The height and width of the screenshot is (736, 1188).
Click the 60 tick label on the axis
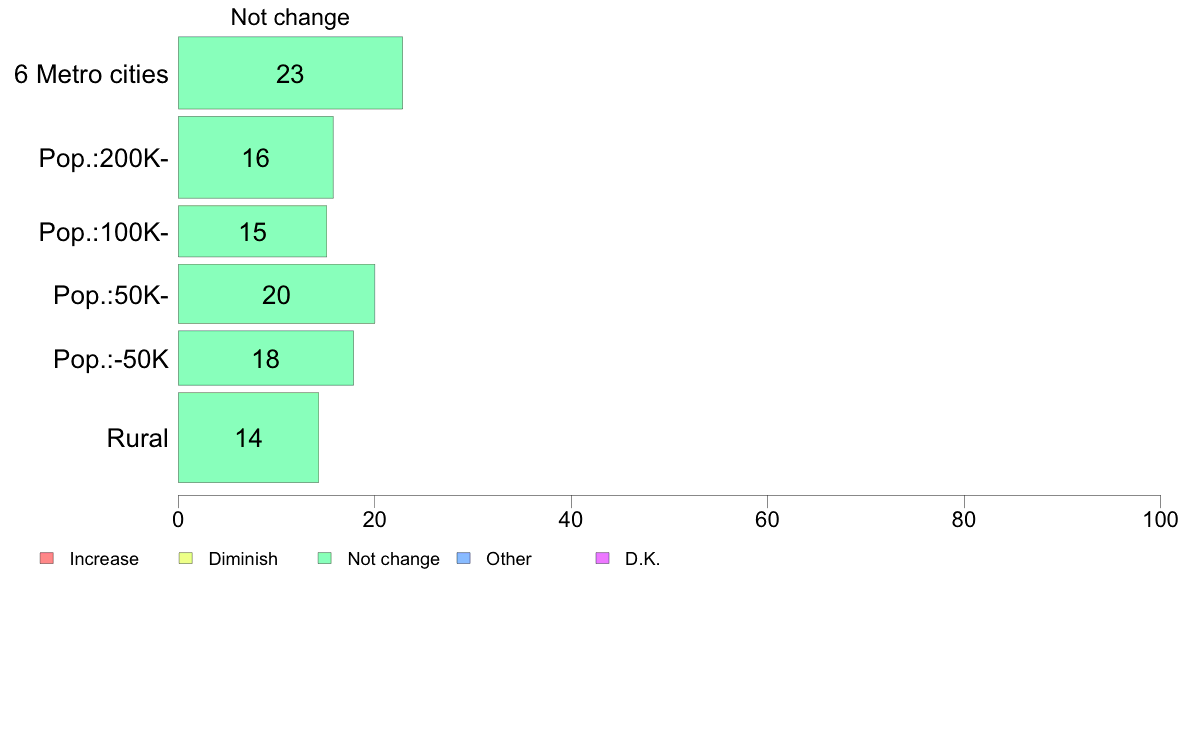(x=767, y=519)
